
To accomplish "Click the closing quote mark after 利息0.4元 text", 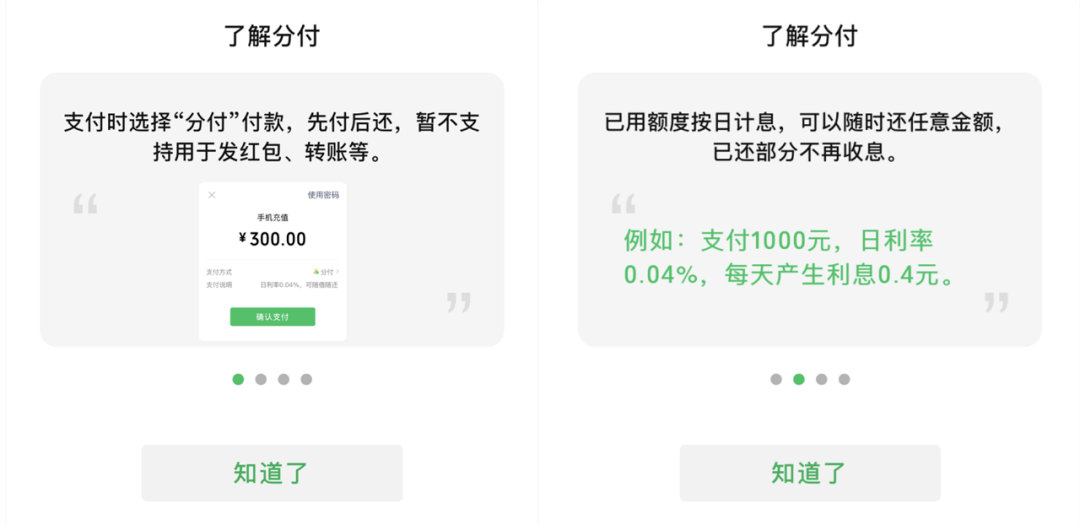I will coord(996,302).
